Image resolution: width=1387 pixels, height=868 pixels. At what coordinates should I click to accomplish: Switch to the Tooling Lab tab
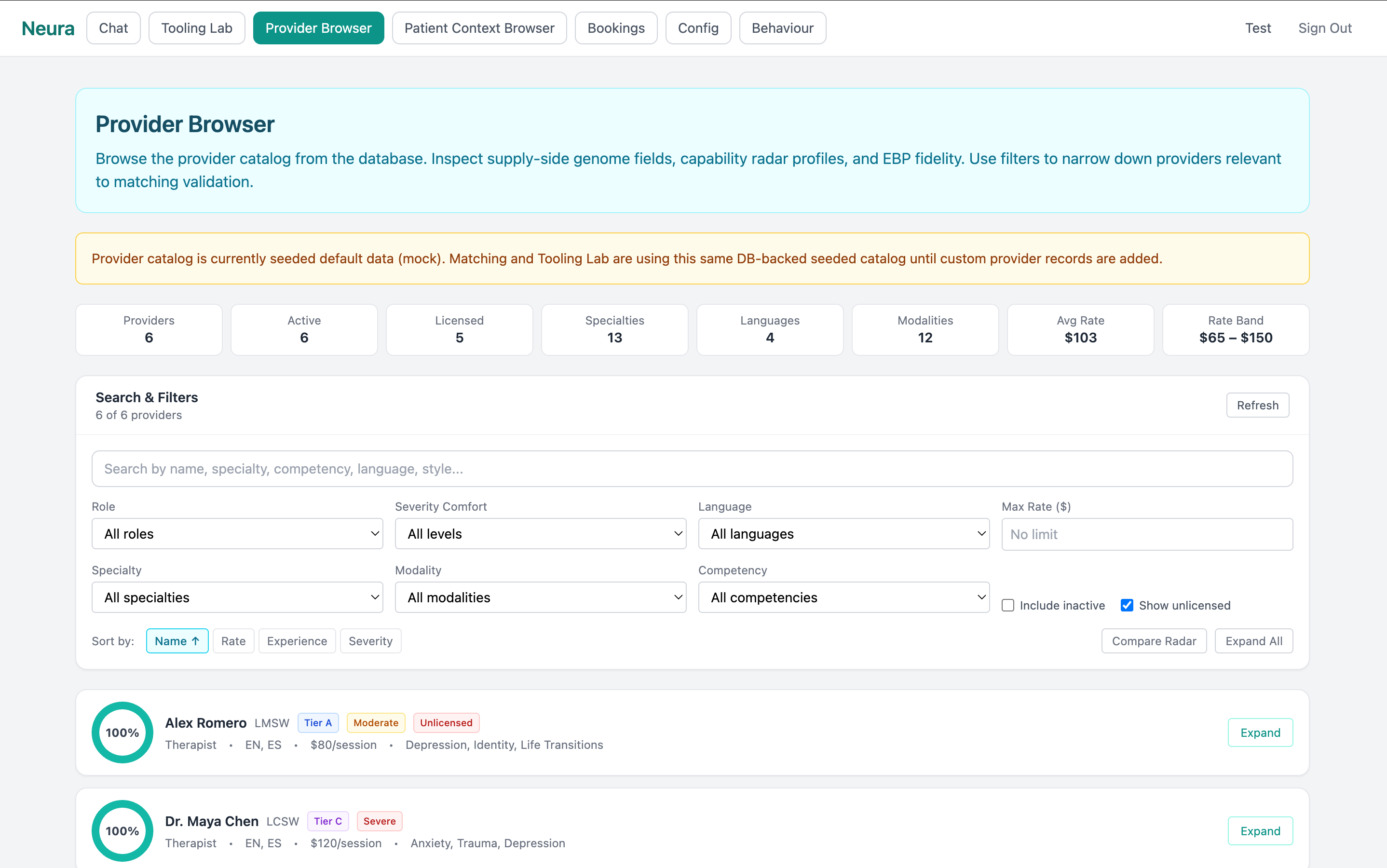[x=196, y=27]
